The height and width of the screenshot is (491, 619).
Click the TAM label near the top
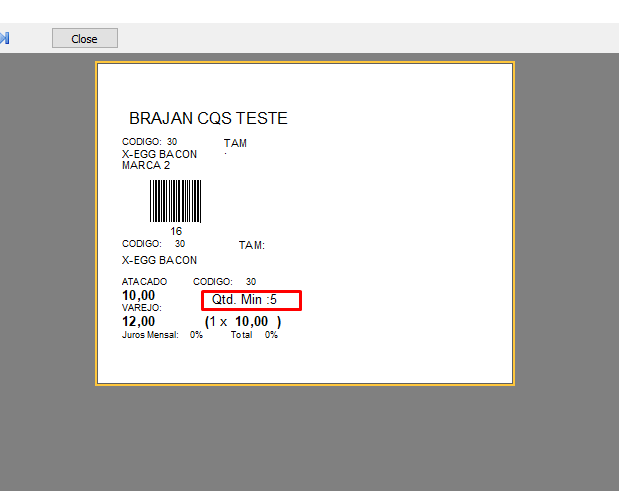coord(235,143)
